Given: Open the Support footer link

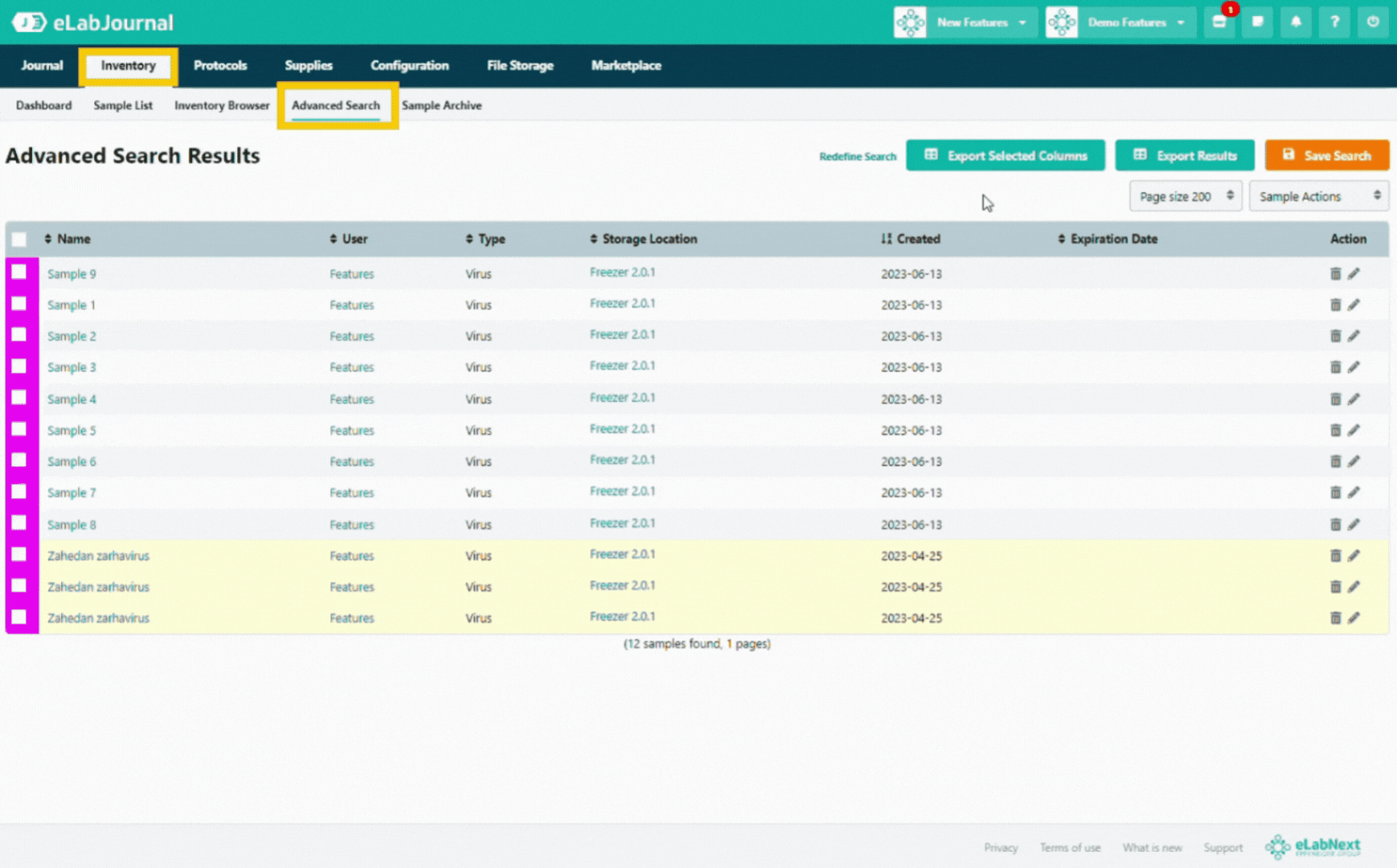Looking at the screenshot, I should click(1223, 847).
